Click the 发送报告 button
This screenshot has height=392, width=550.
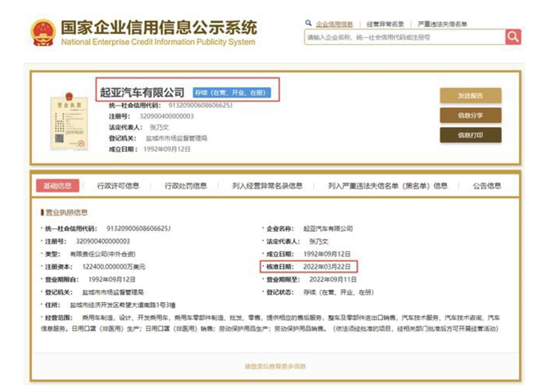pyautogui.click(x=470, y=96)
